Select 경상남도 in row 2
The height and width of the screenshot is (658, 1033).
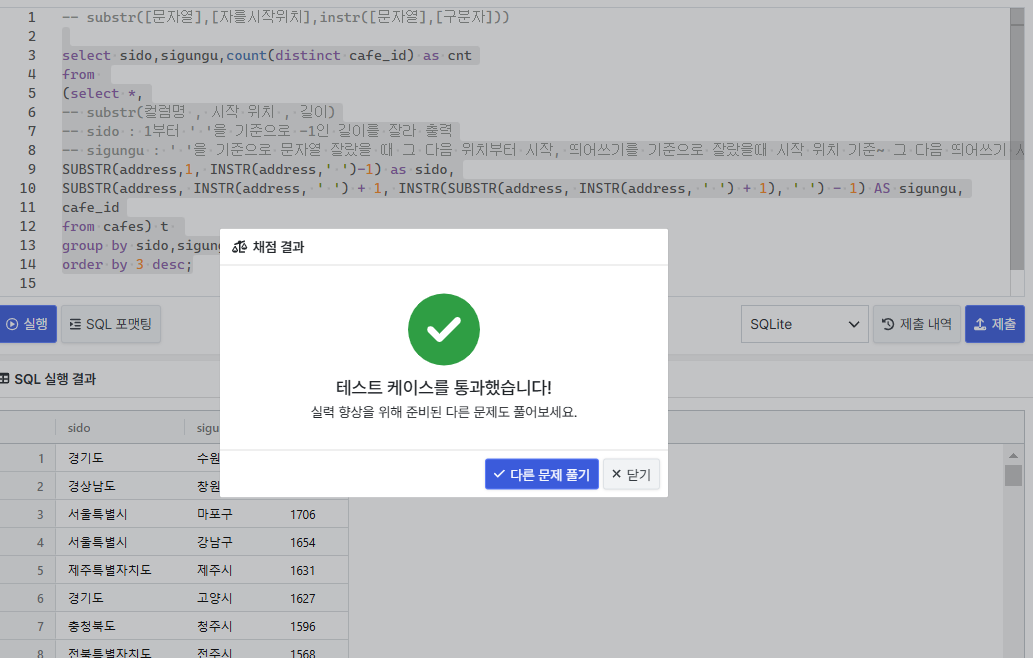(92, 486)
